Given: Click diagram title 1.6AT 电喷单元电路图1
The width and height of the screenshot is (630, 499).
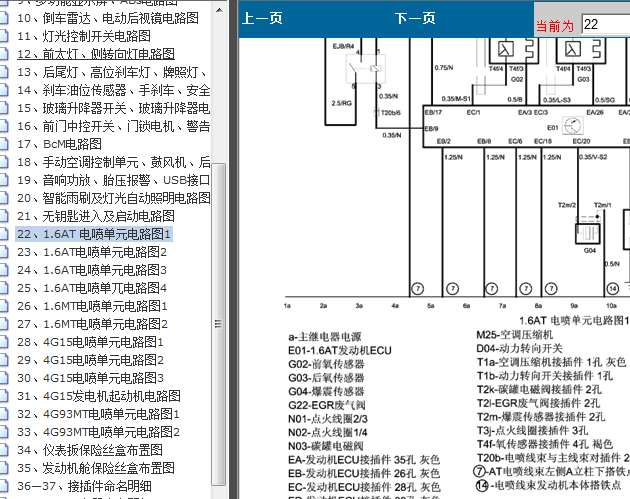Looking at the screenshot, I should click(x=574, y=321).
